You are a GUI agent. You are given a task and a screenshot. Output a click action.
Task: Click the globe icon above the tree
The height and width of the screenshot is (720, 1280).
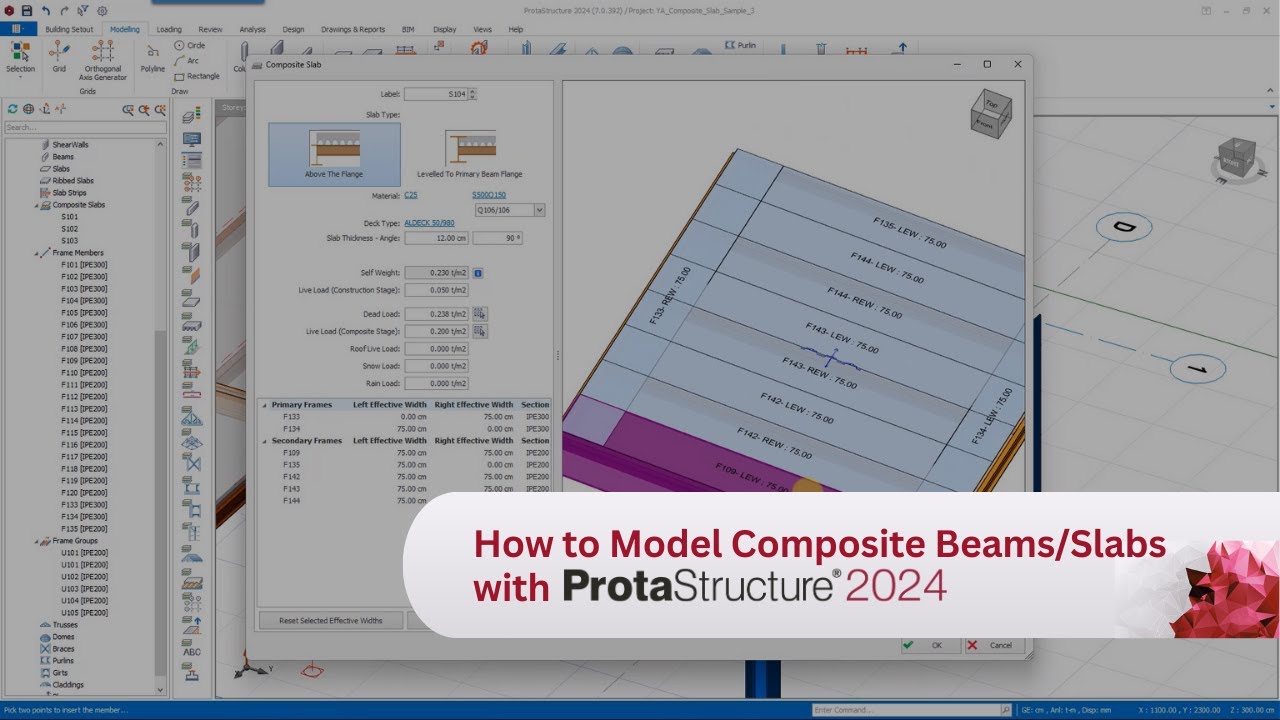point(28,109)
